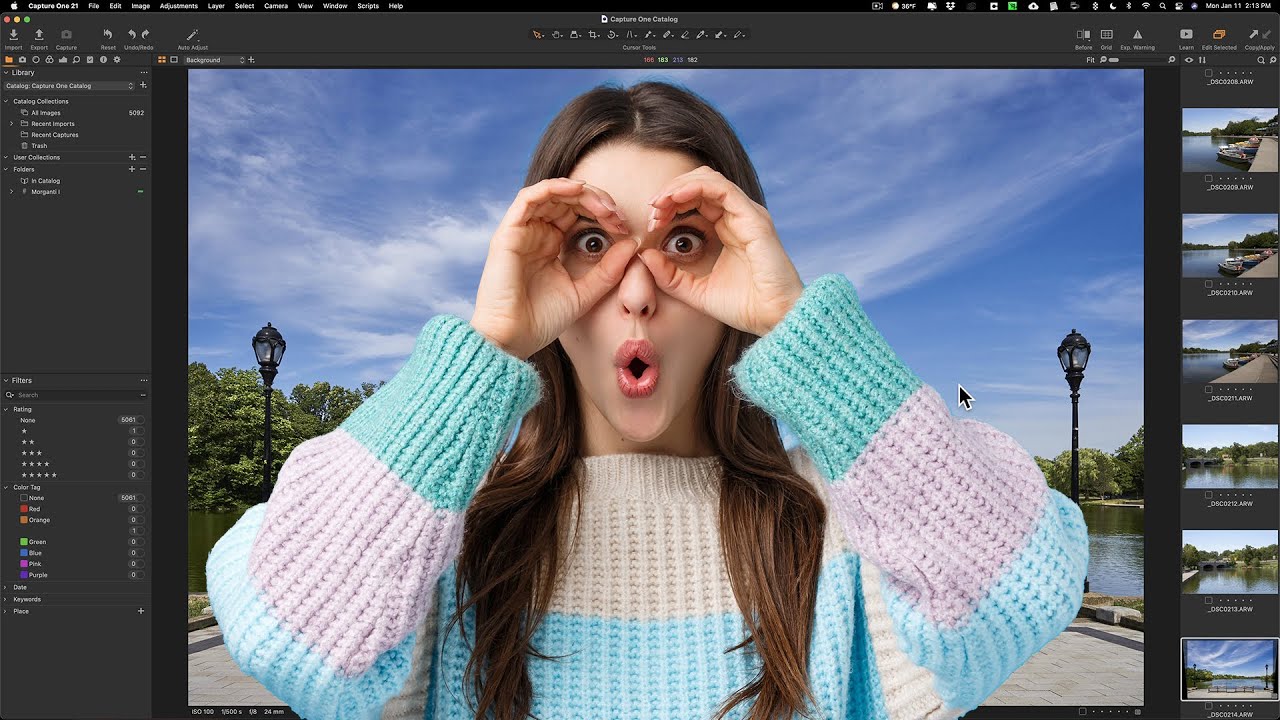Collapse the Folders section
The width and height of the screenshot is (1280, 720).
[6, 169]
